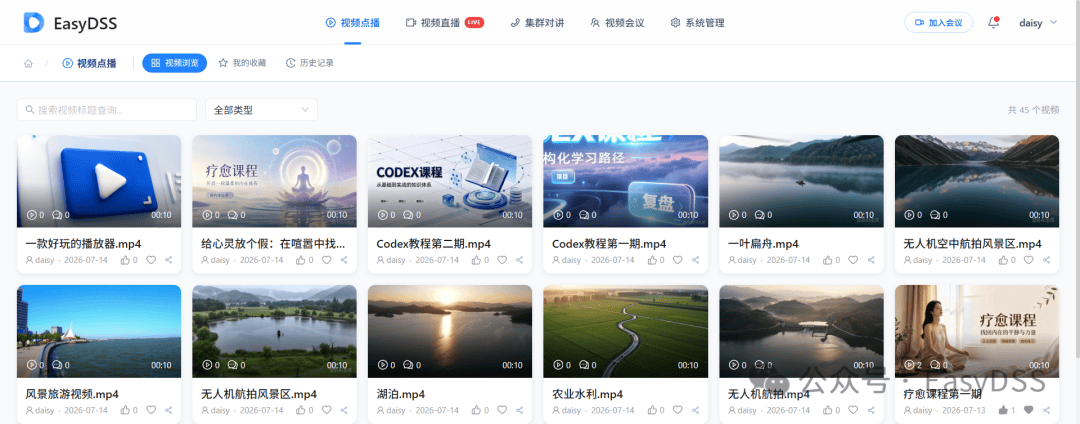Share Codex教程第一期.mp4 video

tap(696, 260)
